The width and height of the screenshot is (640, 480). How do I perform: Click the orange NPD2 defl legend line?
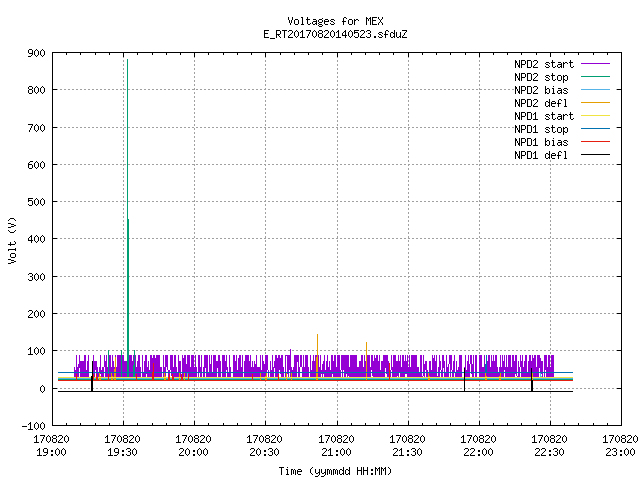[596, 102]
